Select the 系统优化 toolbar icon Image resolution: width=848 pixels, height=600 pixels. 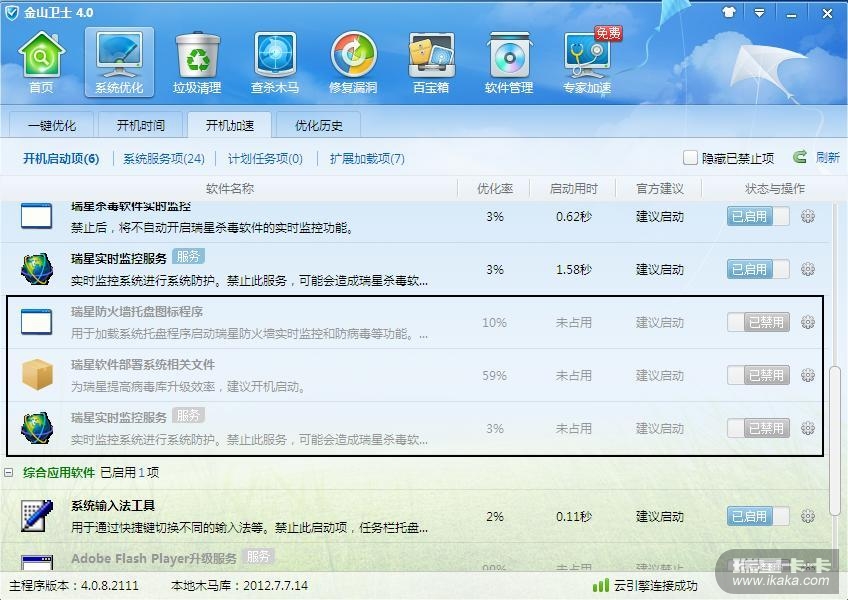coord(119,62)
